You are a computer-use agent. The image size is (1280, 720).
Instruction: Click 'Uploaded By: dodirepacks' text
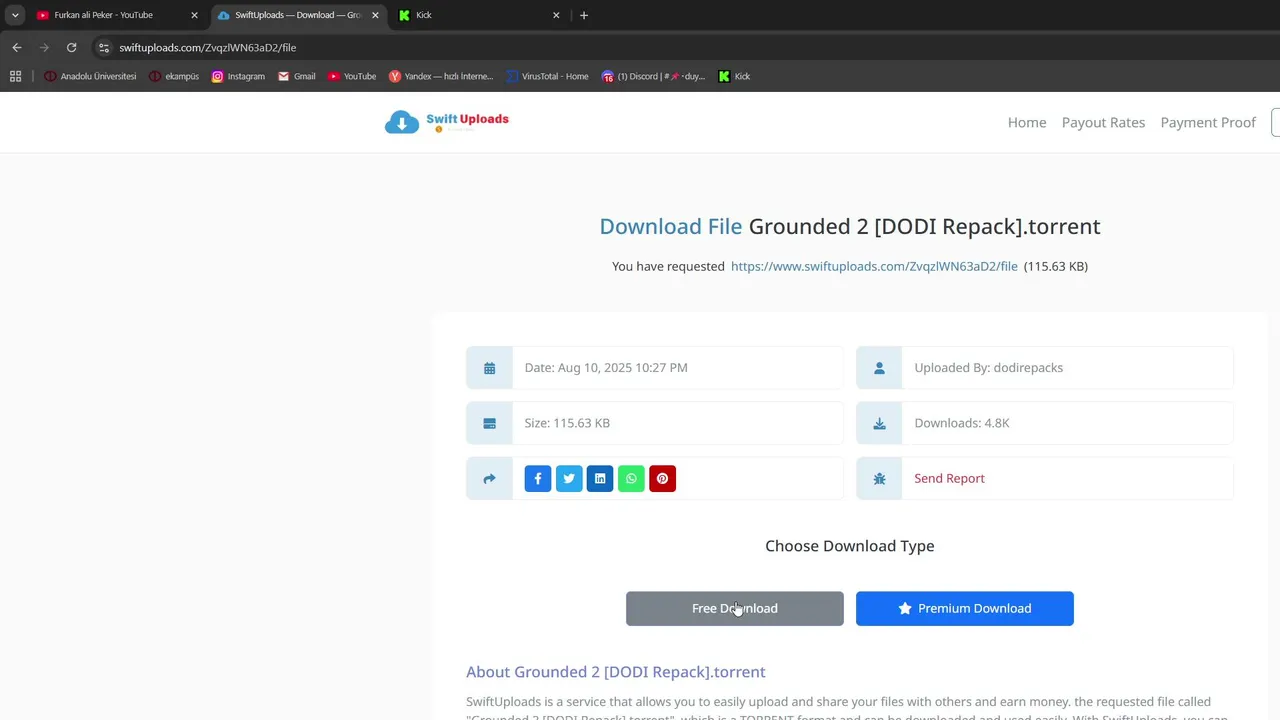click(988, 368)
